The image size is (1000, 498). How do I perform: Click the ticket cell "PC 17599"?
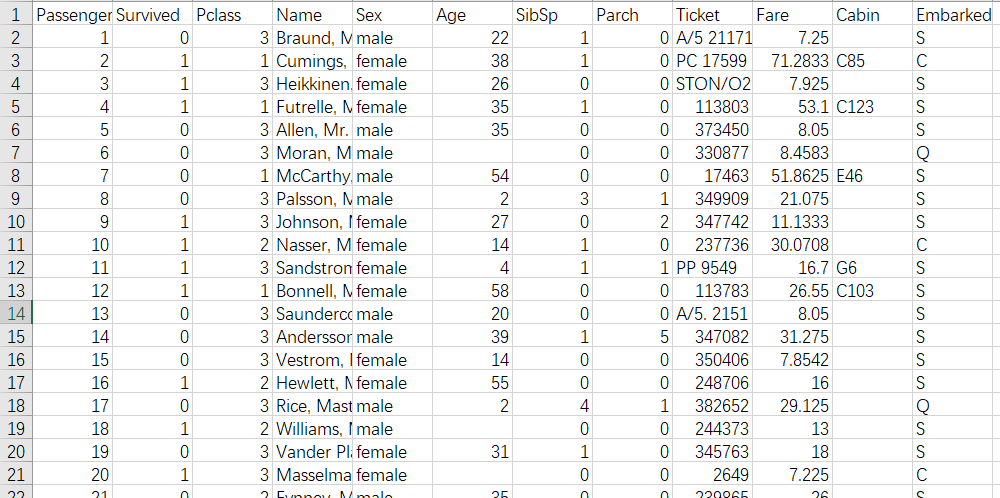[713, 61]
